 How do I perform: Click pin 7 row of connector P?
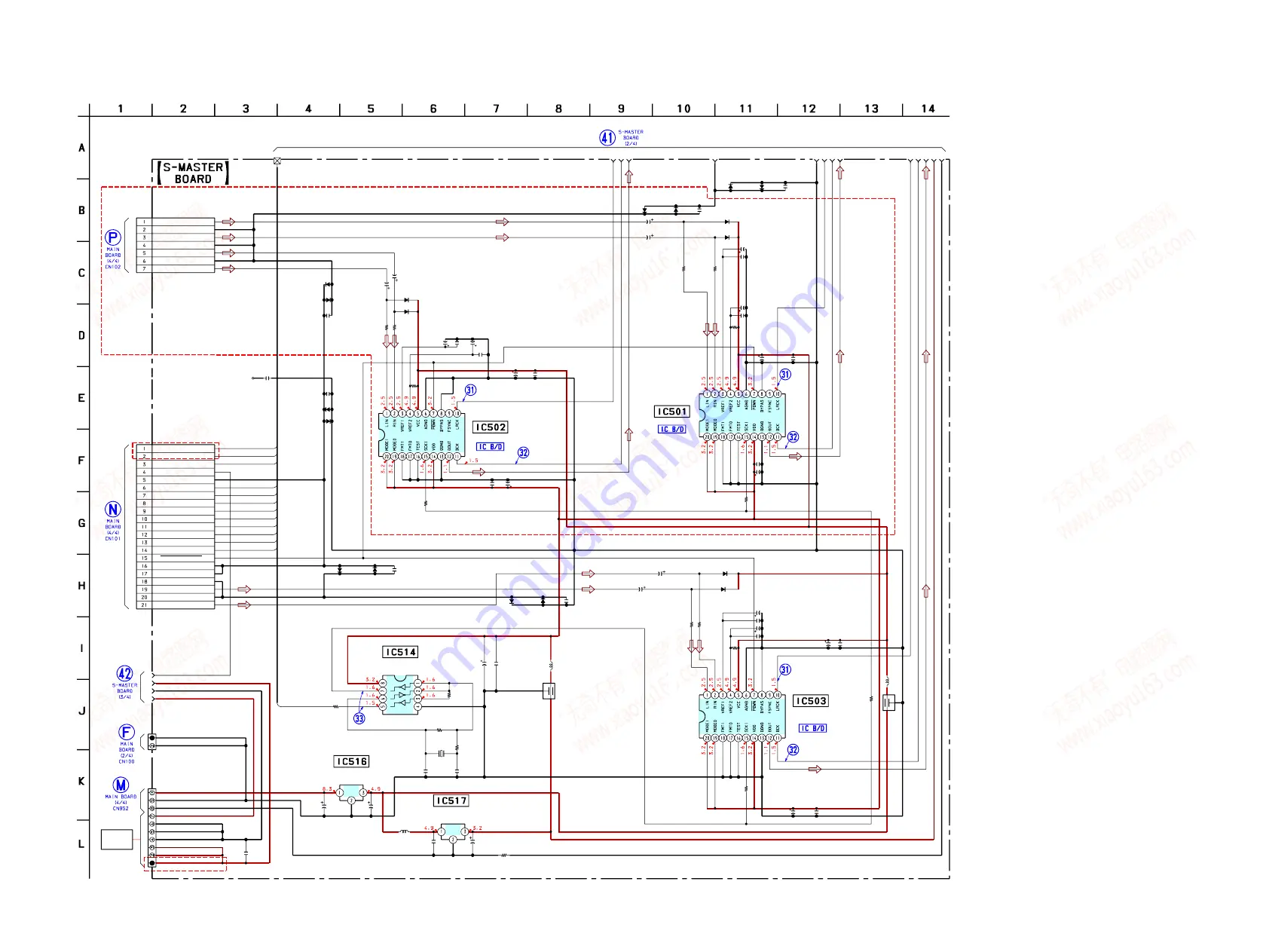tap(176, 269)
